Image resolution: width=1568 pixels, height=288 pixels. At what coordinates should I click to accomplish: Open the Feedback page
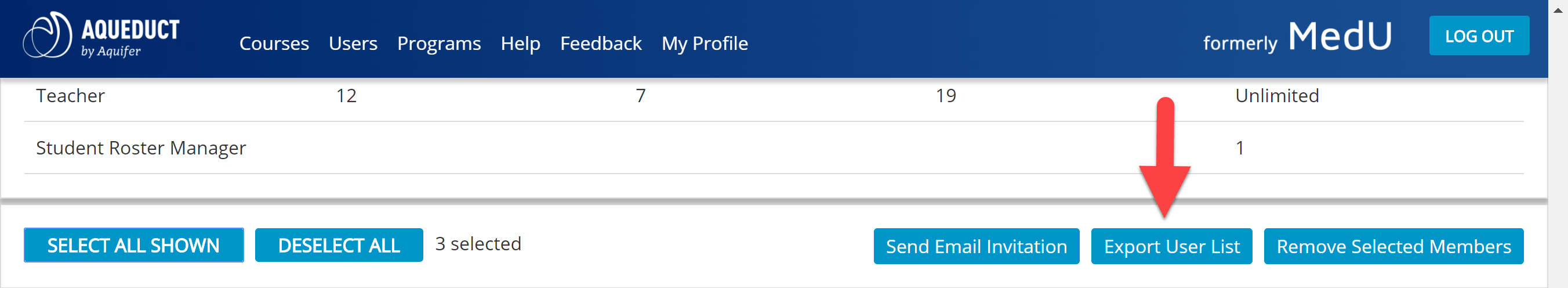[601, 43]
